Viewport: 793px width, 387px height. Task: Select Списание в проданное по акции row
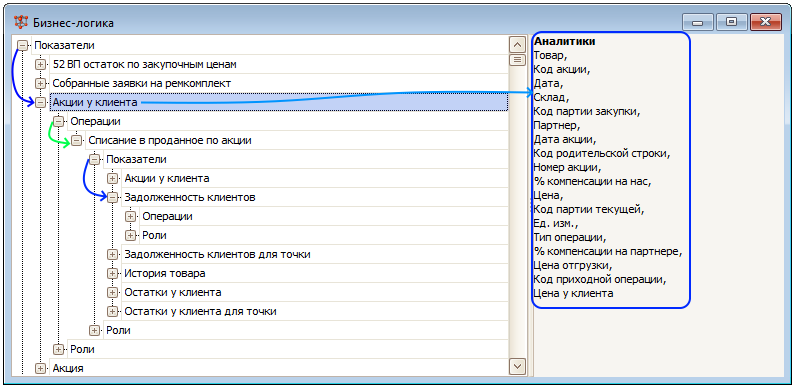click(x=296, y=141)
